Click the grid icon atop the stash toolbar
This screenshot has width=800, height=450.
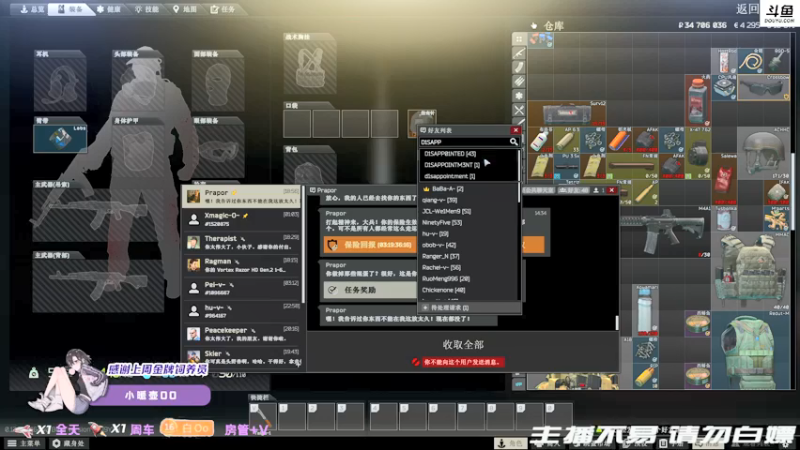click(519, 39)
